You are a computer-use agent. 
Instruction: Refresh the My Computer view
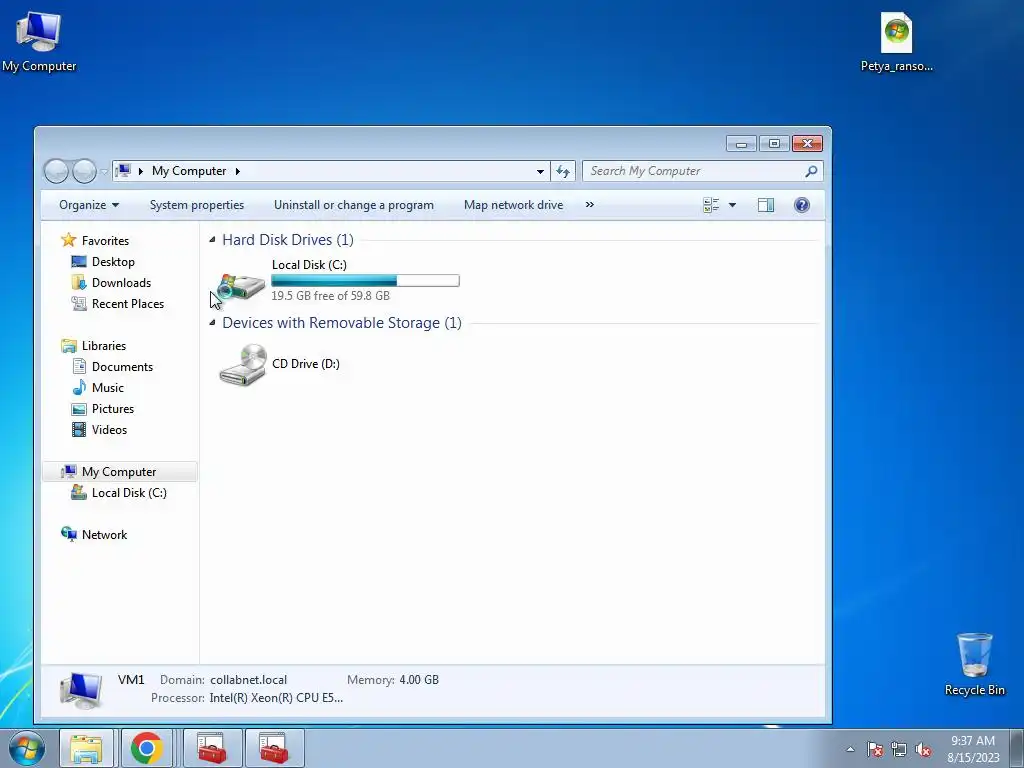(x=563, y=171)
